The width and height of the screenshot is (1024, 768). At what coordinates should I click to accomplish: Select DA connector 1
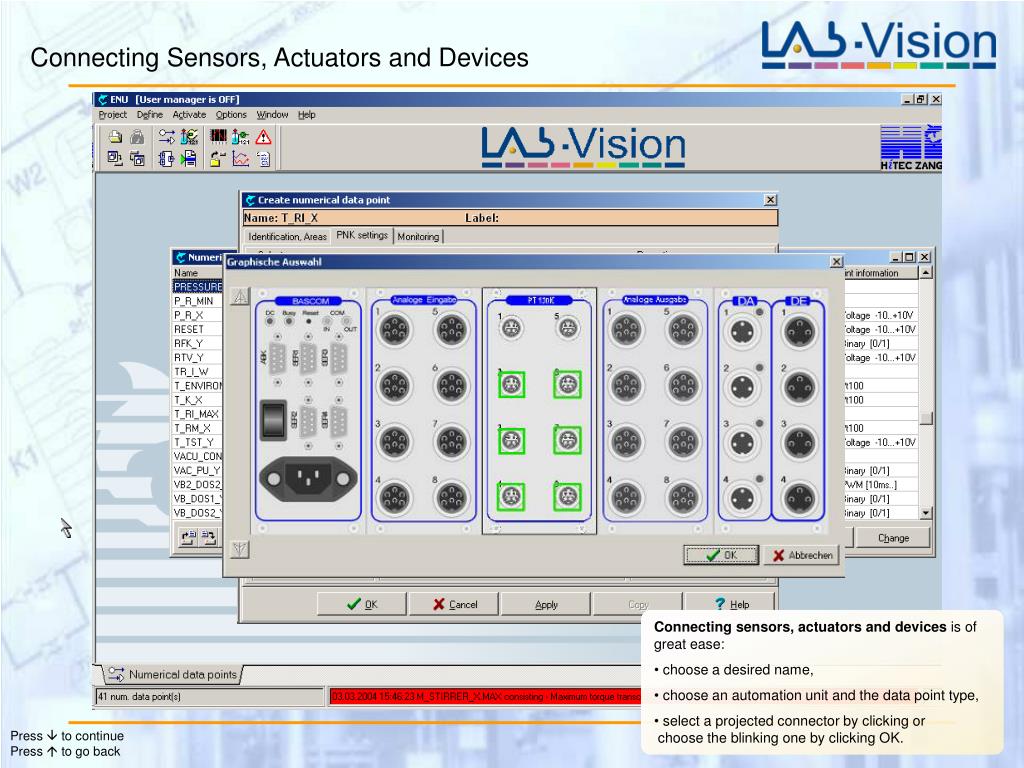point(743,331)
